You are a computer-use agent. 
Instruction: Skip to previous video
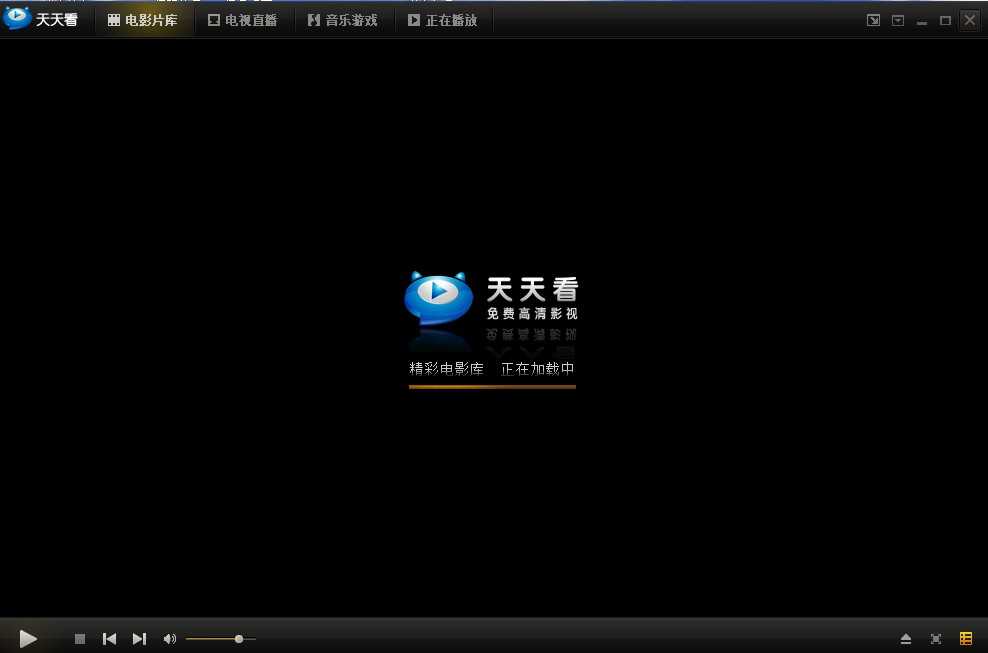click(x=109, y=638)
